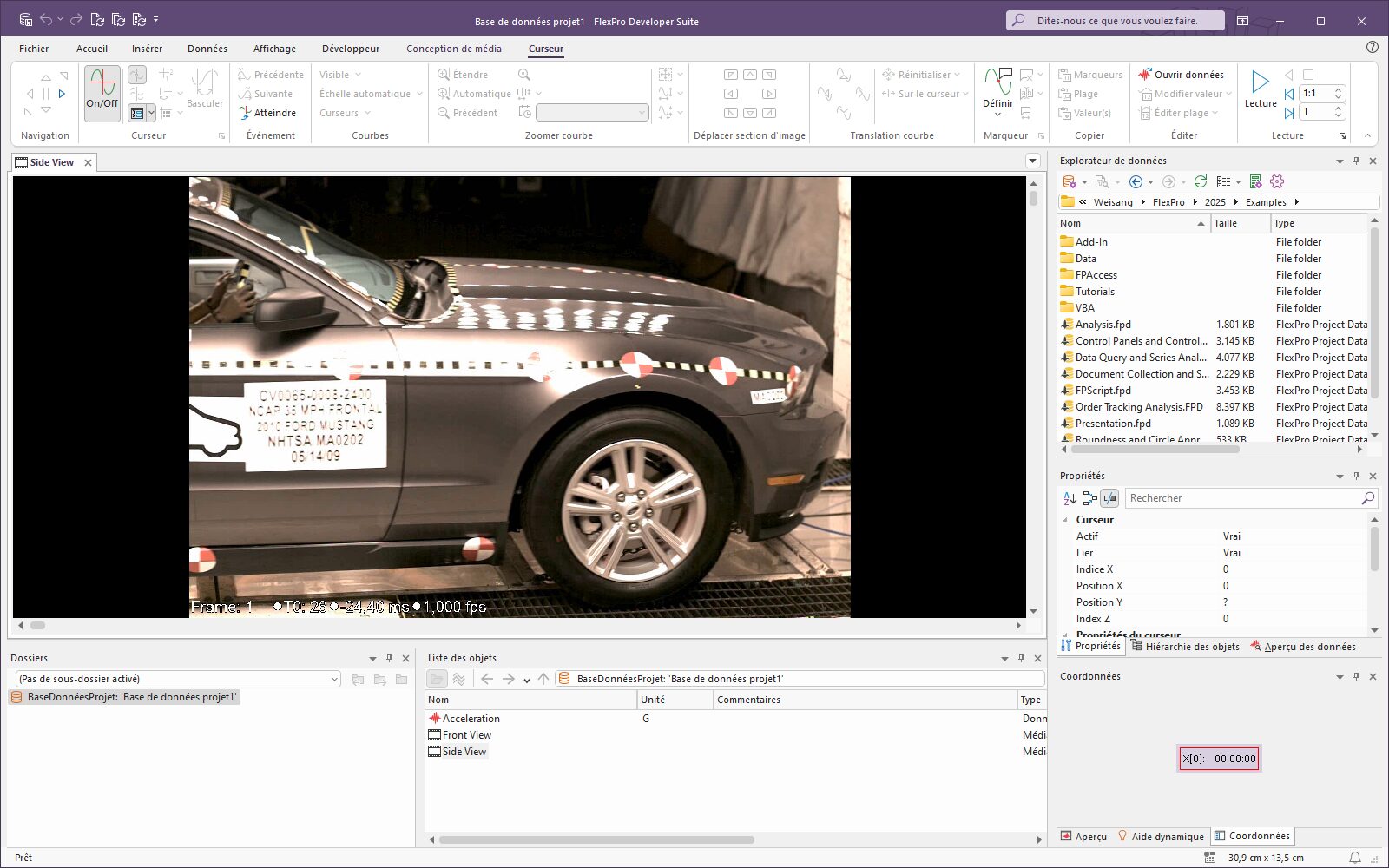This screenshot has height=868, width=1389.
Task: Open the Analysis.fpd project file
Action: click(x=1103, y=325)
